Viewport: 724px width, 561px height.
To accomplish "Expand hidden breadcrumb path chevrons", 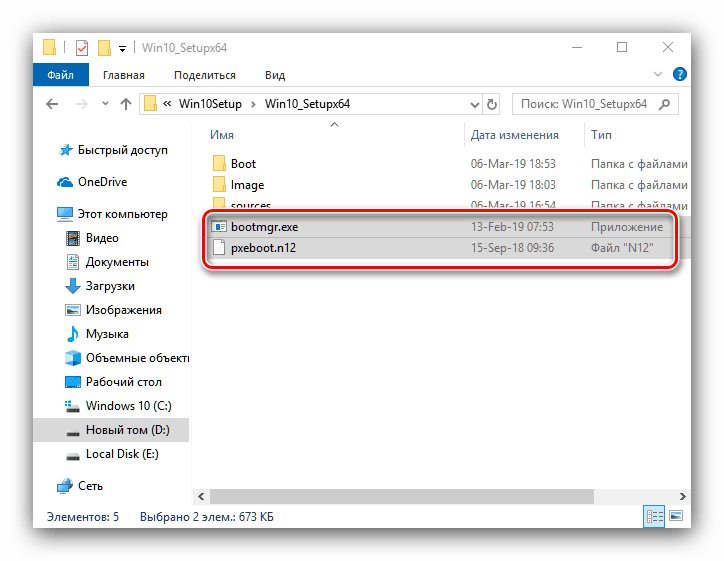I will point(167,104).
